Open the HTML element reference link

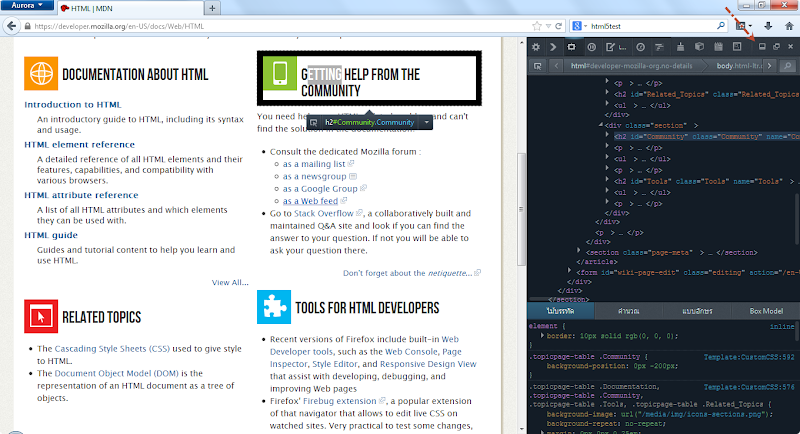pyautogui.click(x=80, y=144)
